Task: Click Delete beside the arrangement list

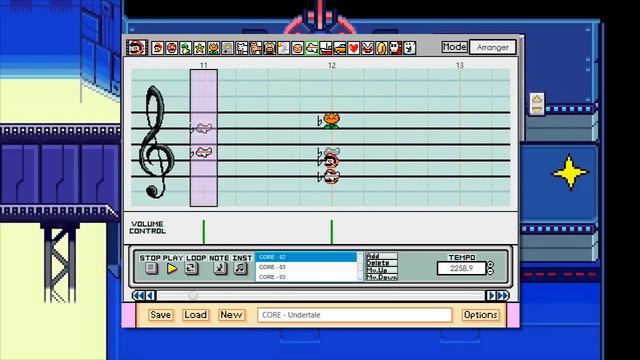Action: tap(381, 263)
